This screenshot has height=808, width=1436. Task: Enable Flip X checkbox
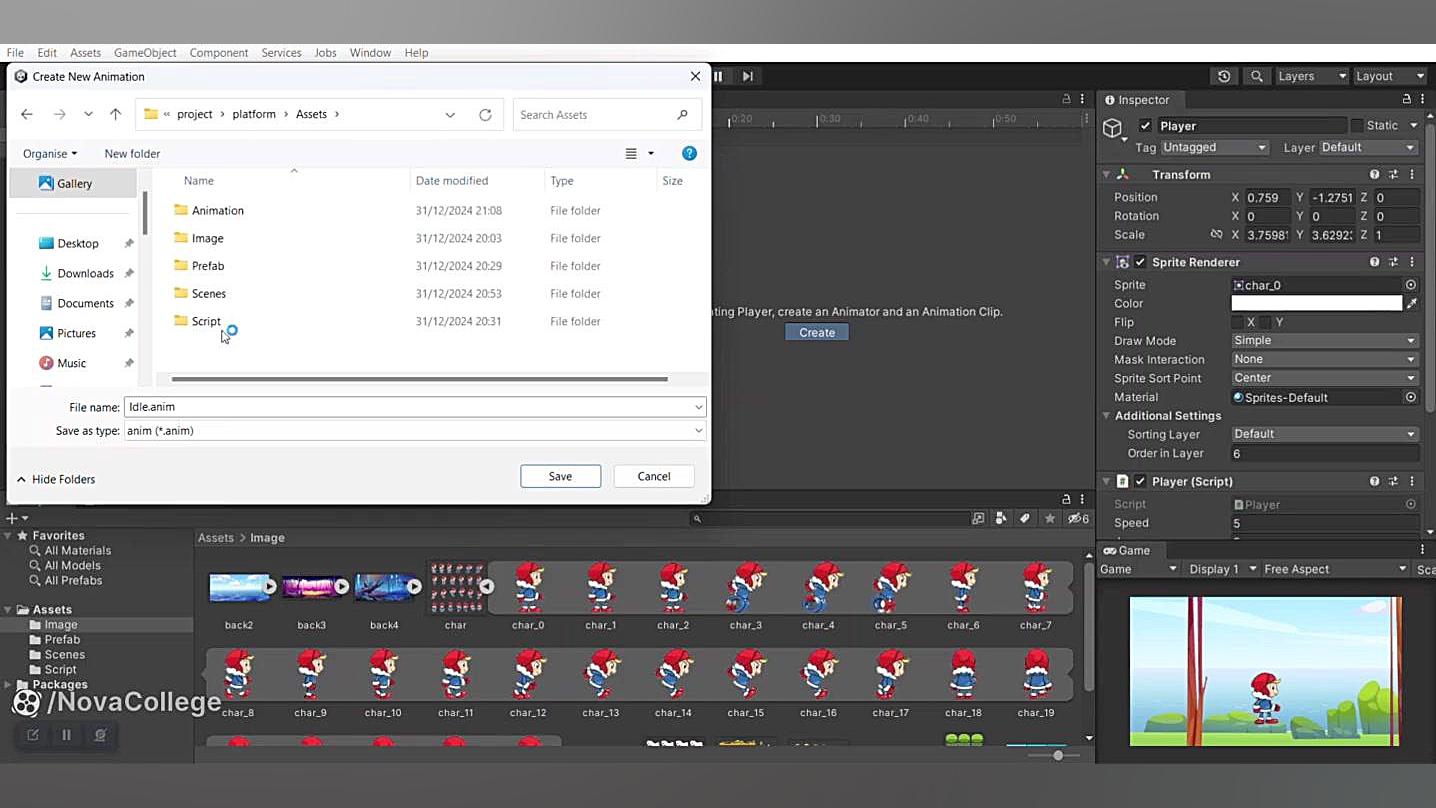tap(1238, 322)
